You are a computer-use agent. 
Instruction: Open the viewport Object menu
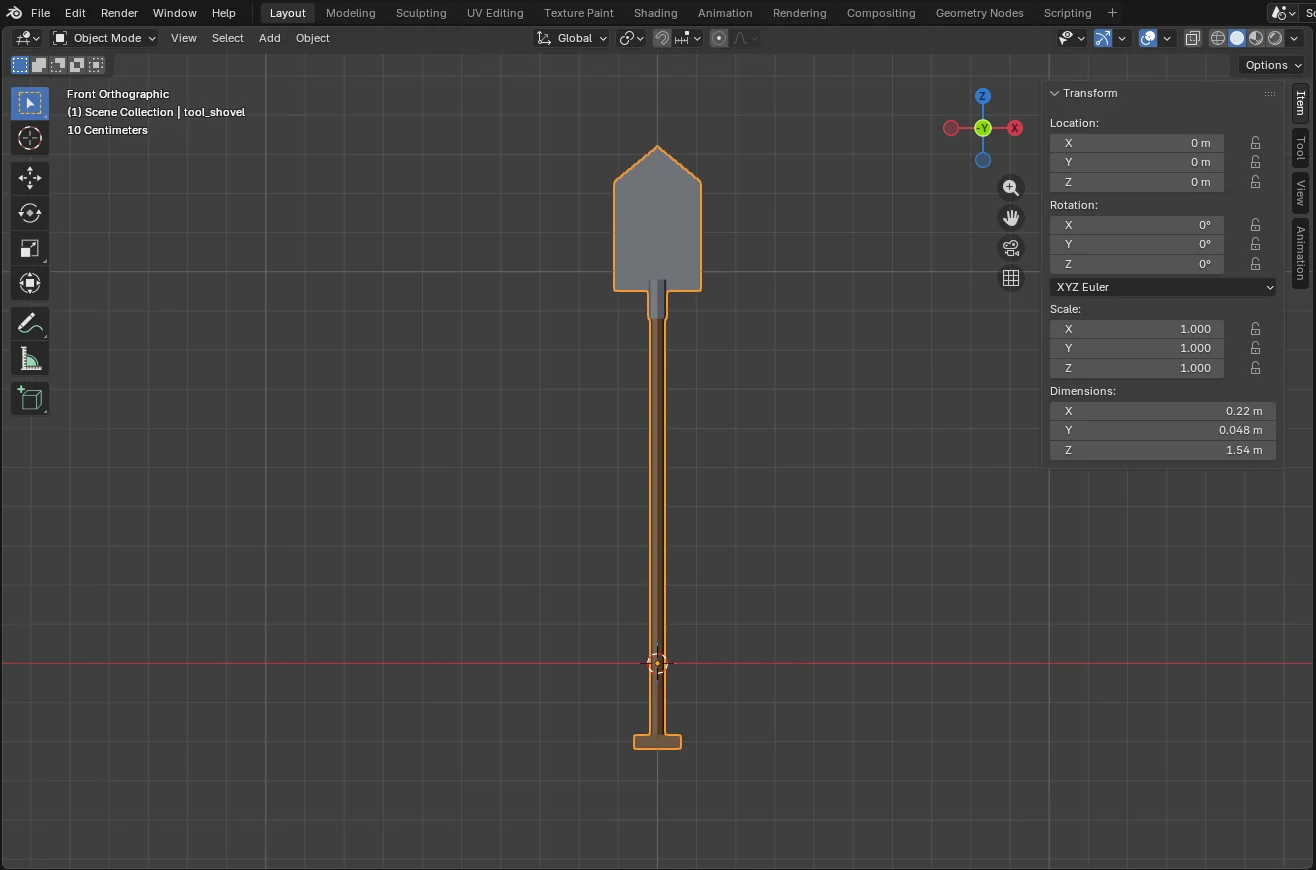click(x=312, y=38)
